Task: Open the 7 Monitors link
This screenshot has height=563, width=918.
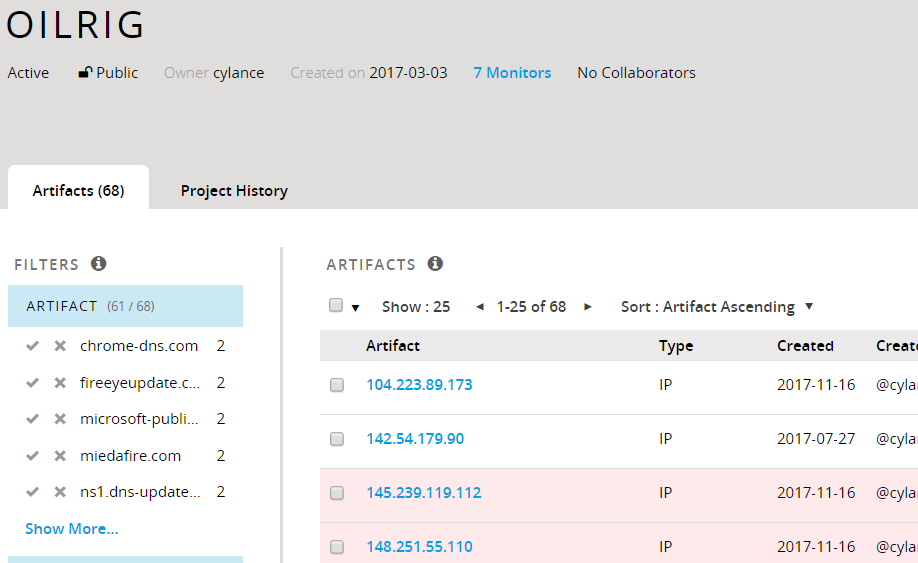Action: [512, 73]
